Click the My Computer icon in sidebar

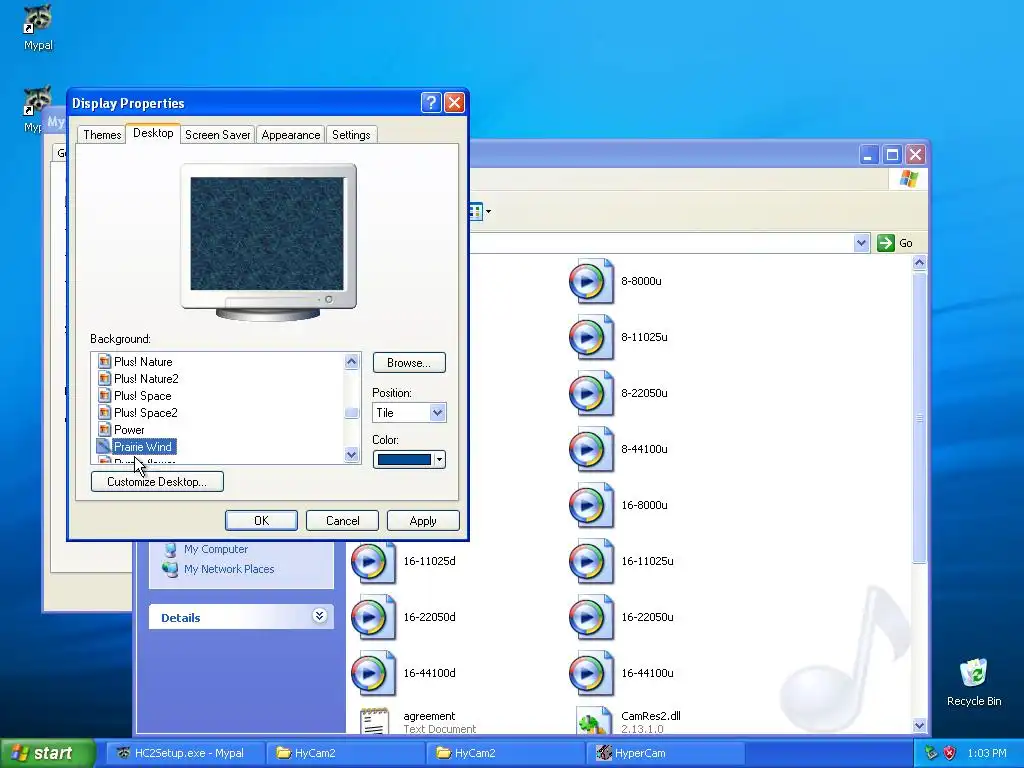[170, 549]
